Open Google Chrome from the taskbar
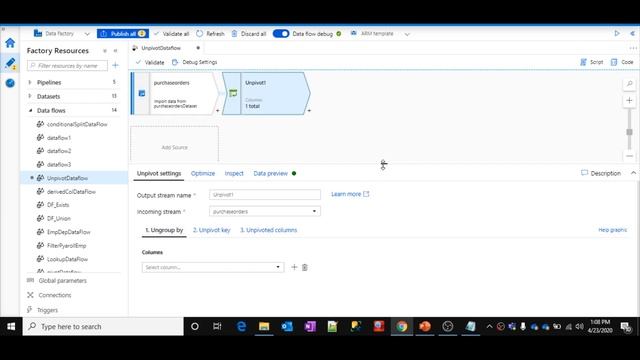Image resolution: width=640 pixels, height=360 pixels. click(x=402, y=327)
